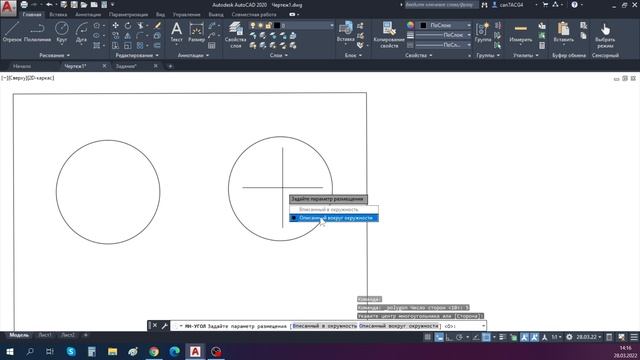The image size is (640, 360).
Task: Open the command line history dropdown arrow
Action: [484, 326]
